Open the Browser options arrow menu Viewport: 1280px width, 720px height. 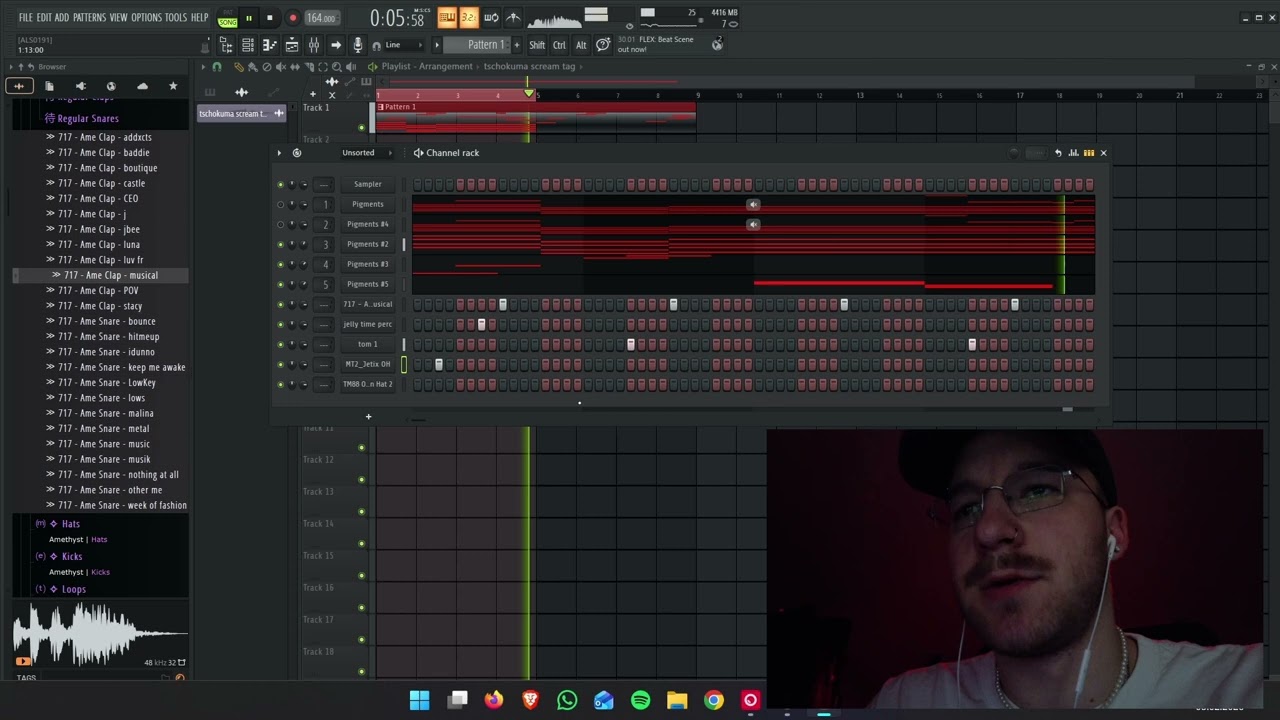[10, 67]
